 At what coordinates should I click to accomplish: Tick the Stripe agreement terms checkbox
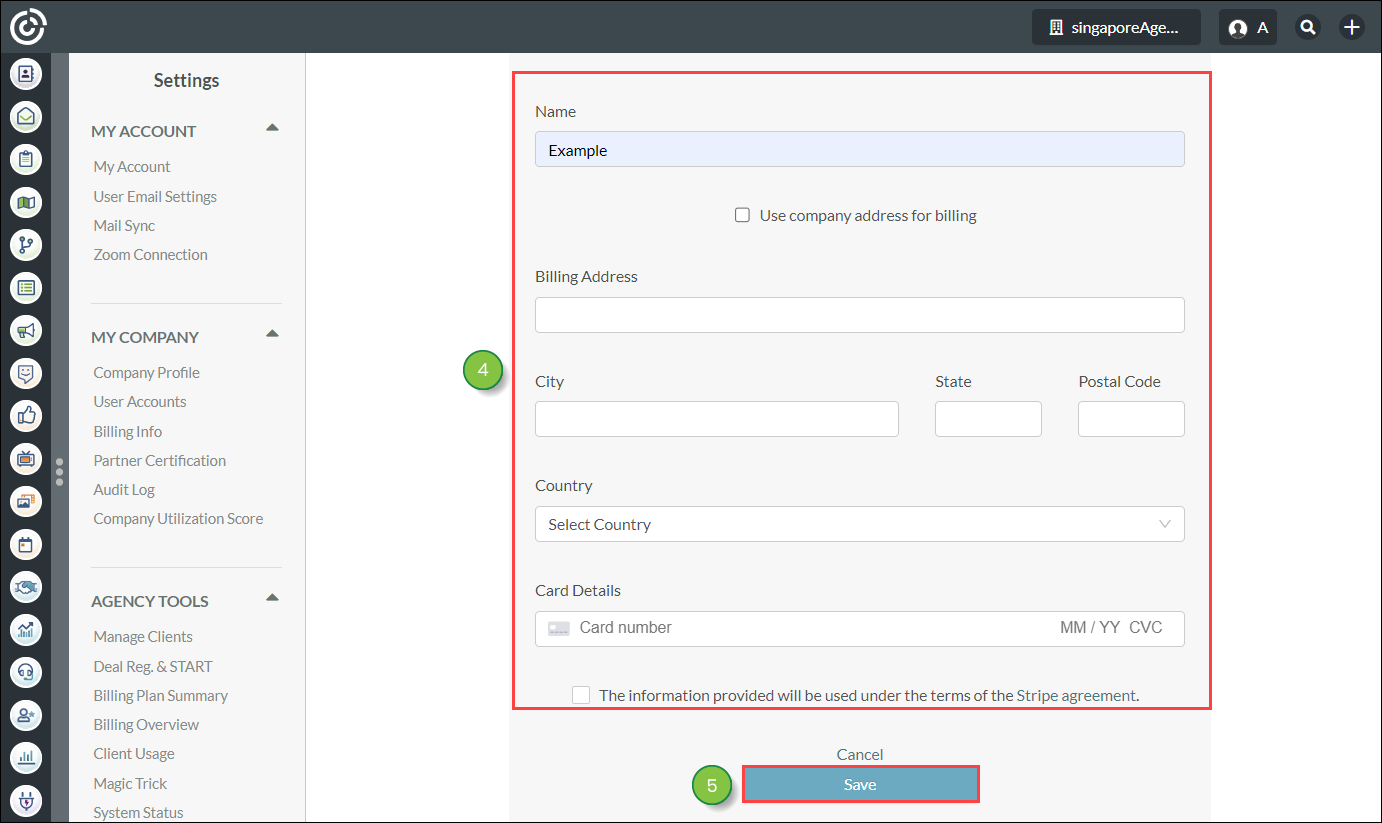(x=581, y=695)
